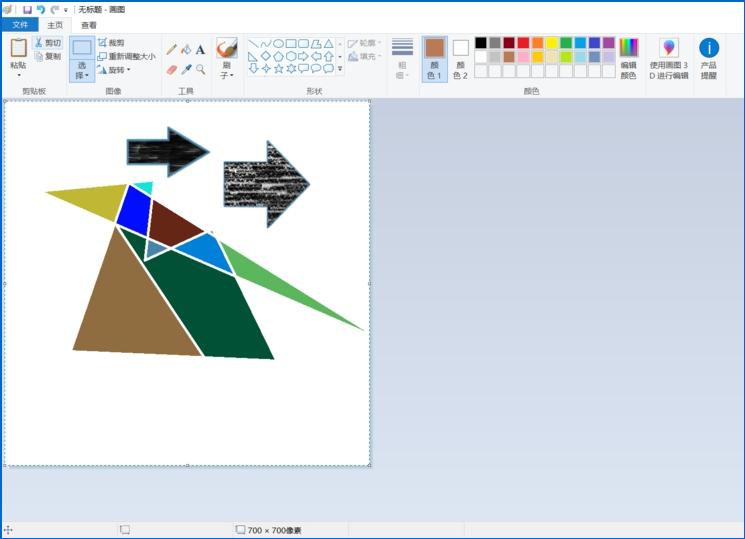Expand the 刷子 brush types dropdown
Screen dimensions: 745x539
pos(227,70)
